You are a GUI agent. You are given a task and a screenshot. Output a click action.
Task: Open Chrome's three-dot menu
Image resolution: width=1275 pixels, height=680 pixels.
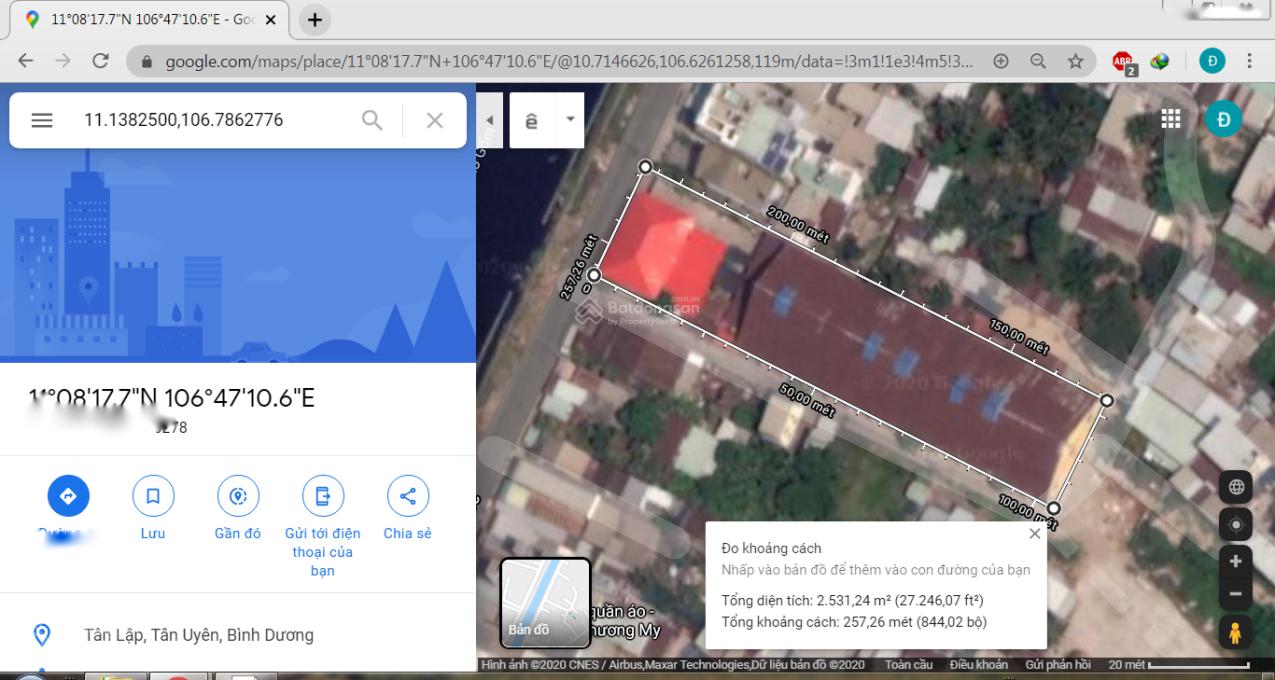1250,61
